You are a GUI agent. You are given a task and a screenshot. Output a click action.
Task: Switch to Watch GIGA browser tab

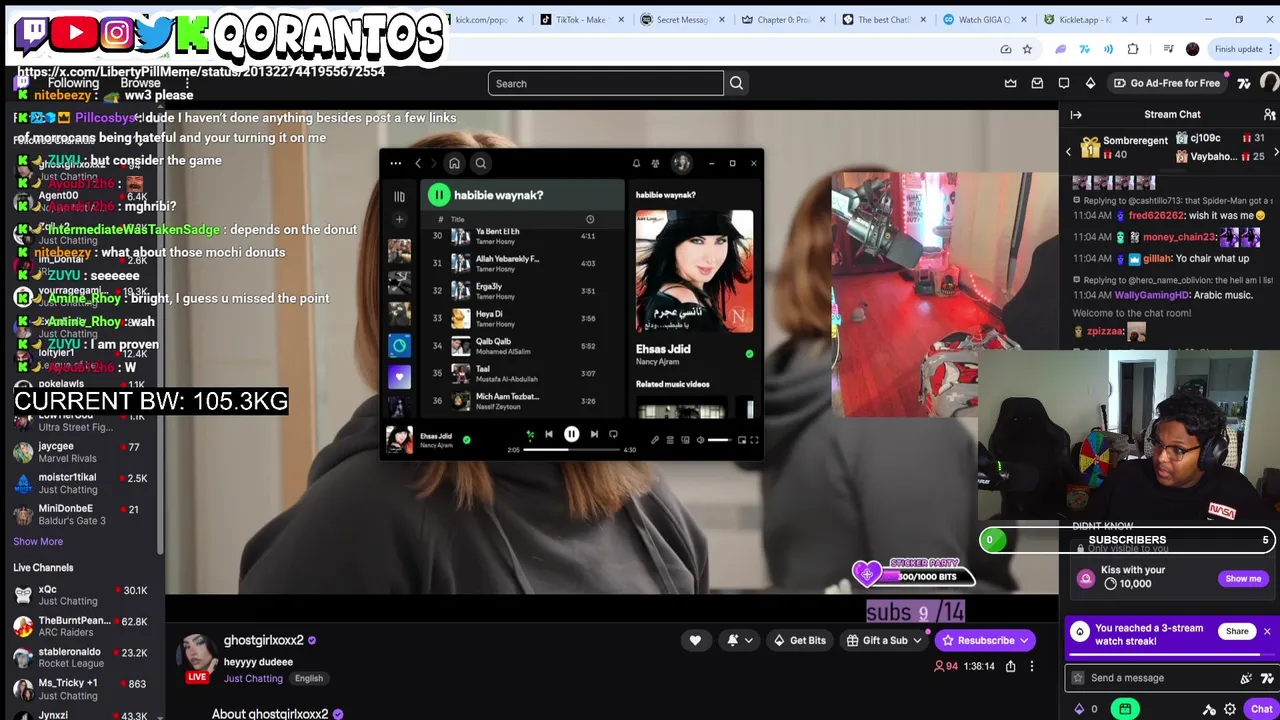pyautogui.click(x=984, y=19)
